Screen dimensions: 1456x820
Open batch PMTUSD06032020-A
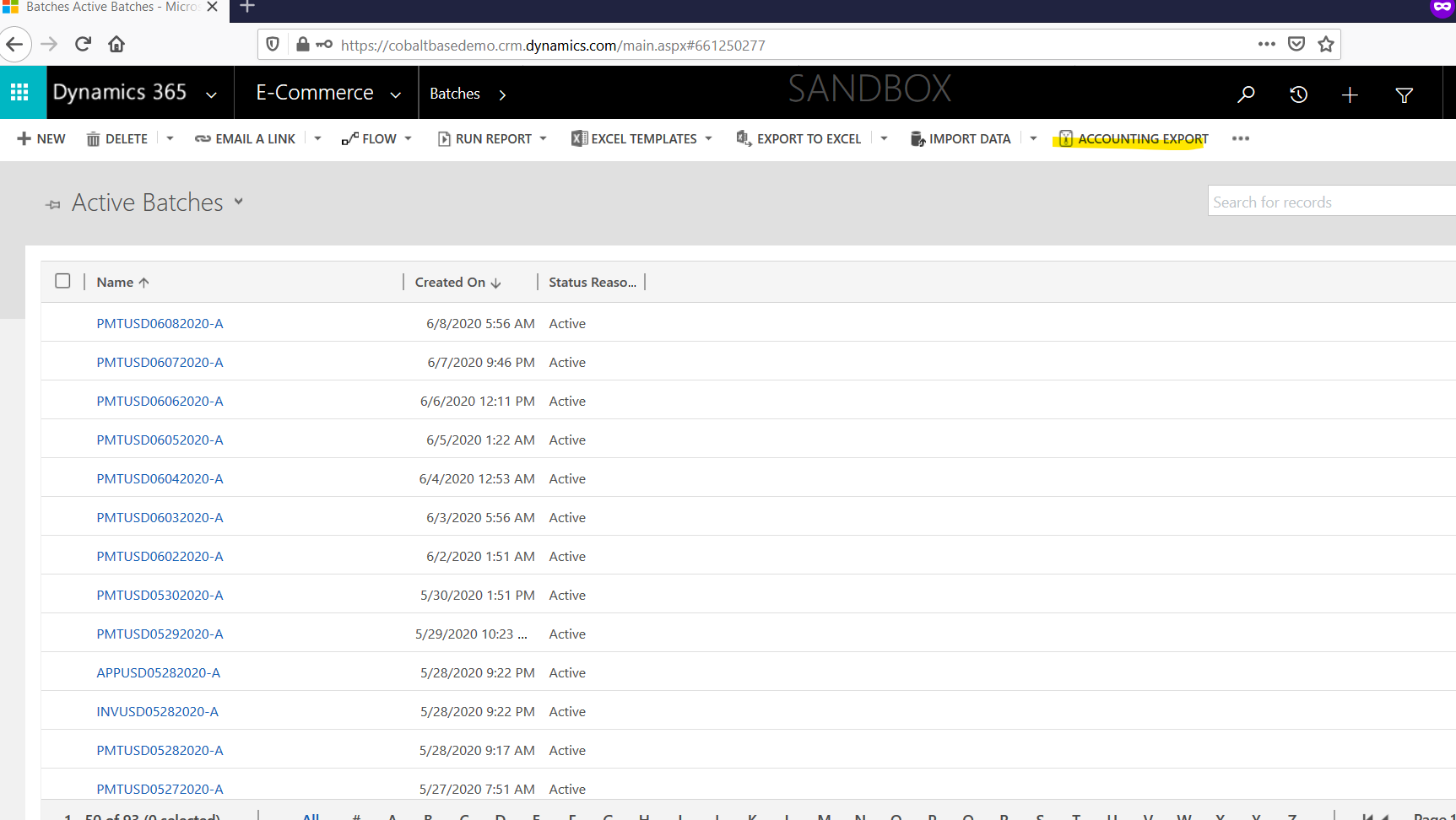(x=160, y=517)
